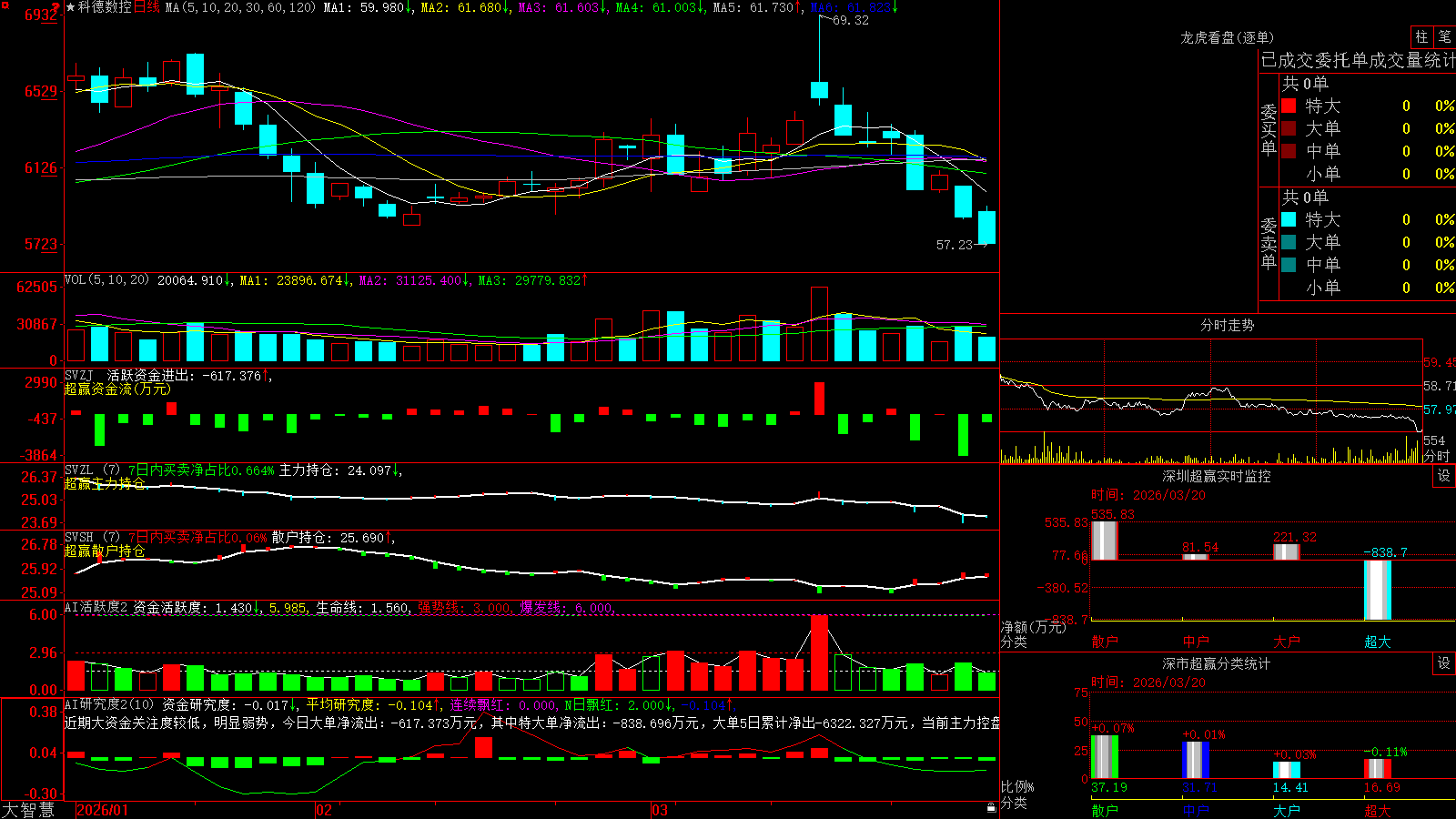
Task: Click the 分时 label beside intraday volume
Action: (1437, 456)
